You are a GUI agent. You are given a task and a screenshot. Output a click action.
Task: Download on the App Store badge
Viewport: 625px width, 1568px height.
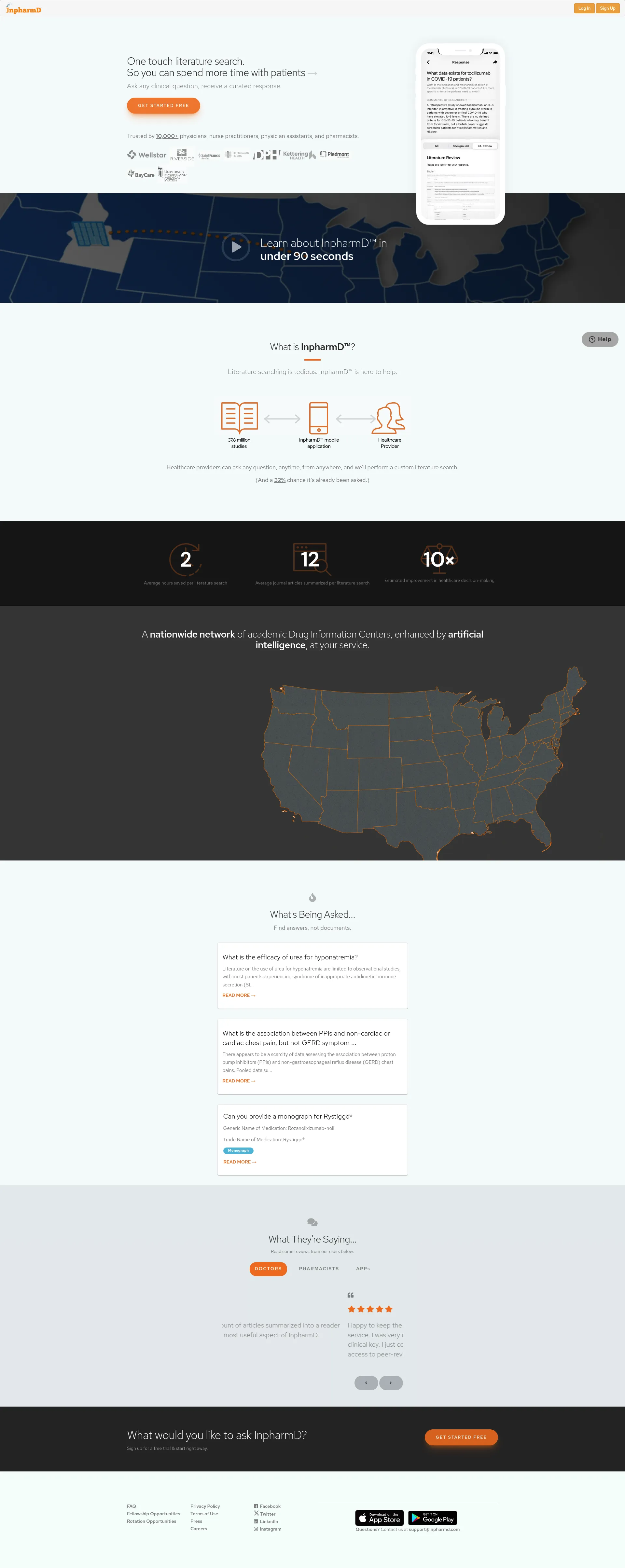(x=380, y=1518)
